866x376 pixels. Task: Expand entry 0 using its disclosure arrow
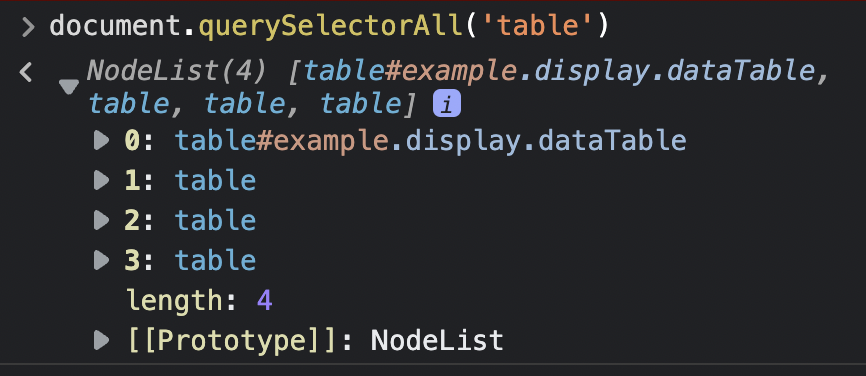101,141
